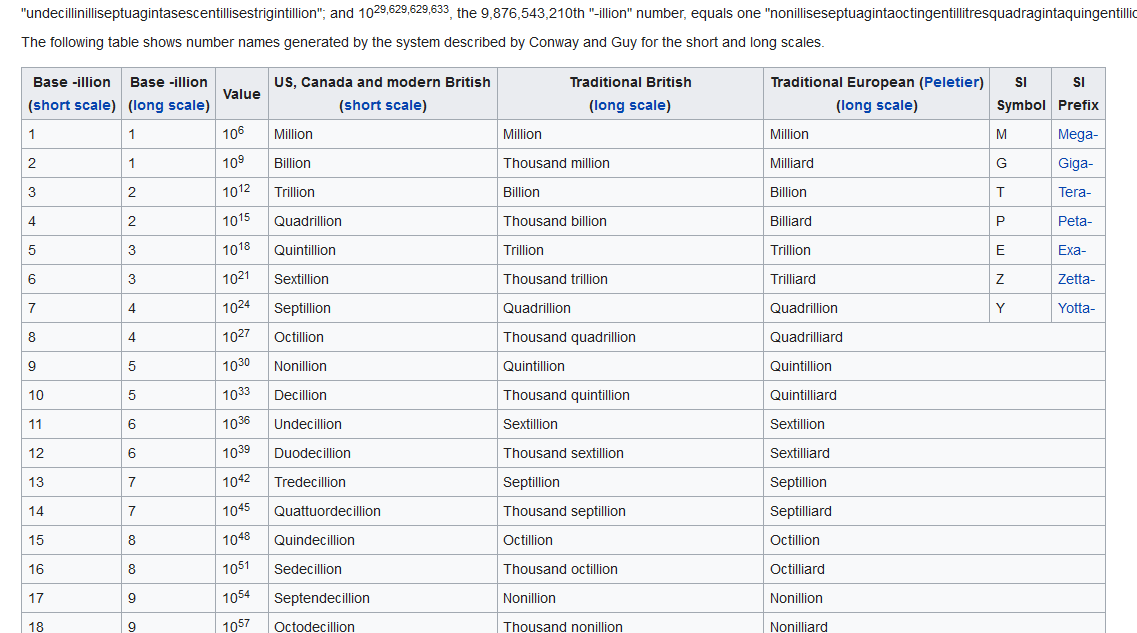Viewport: 1137px width, 633px height.
Task: Click the 'Undecillion' cell
Action: tap(383, 424)
